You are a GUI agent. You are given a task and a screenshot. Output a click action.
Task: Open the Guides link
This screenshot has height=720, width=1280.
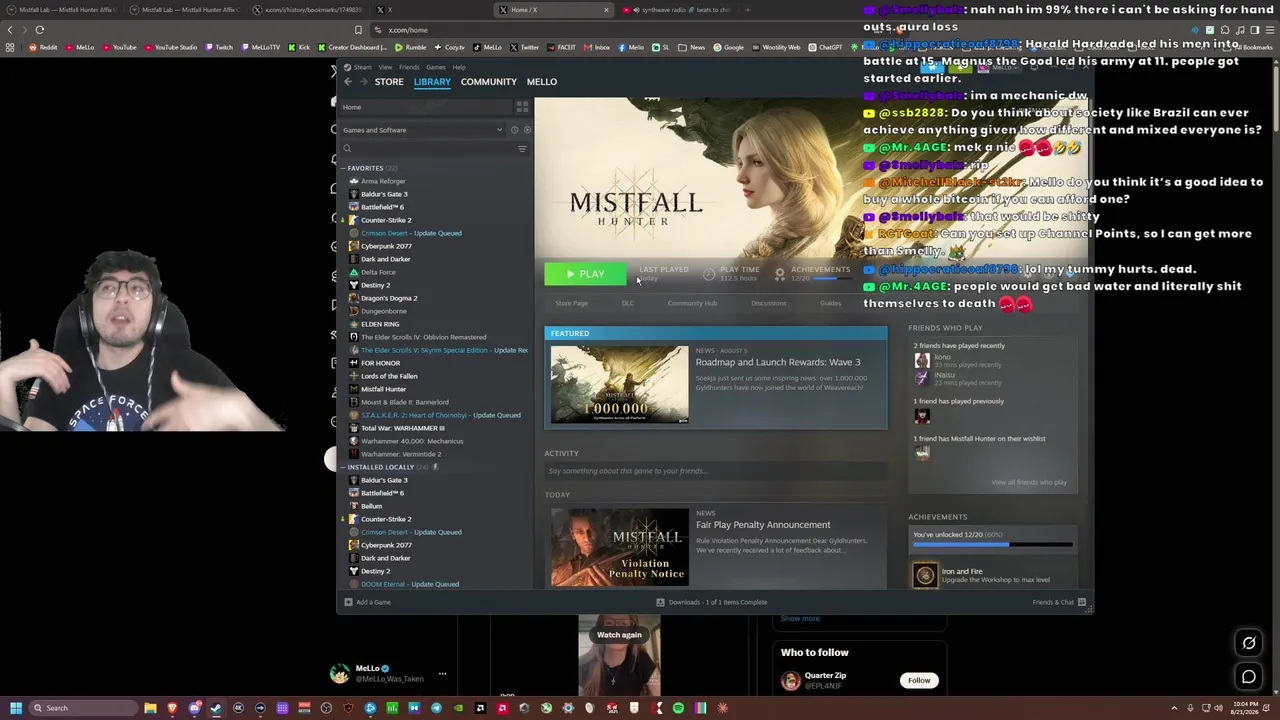830,303
